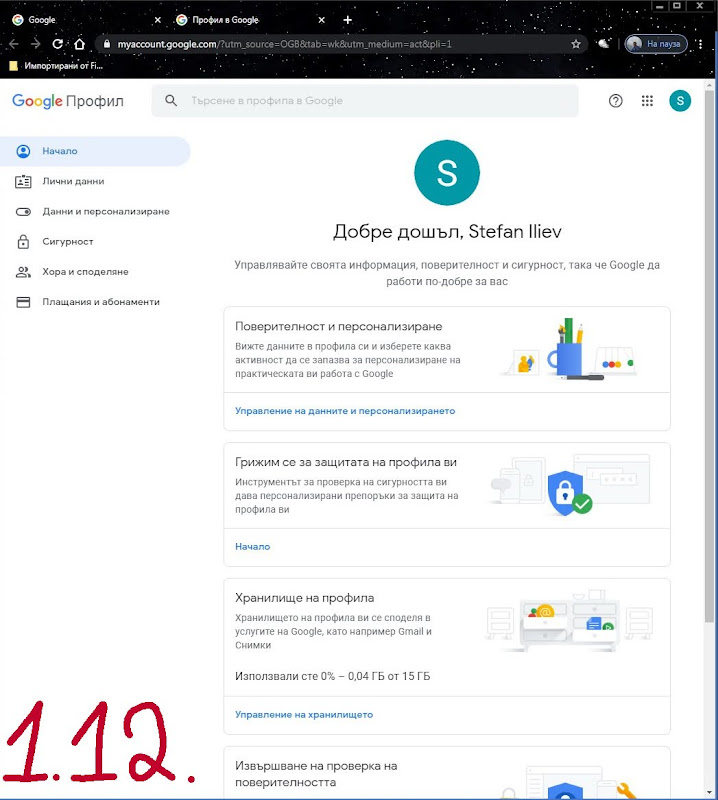Click the search magnifier icon
Image resolution: width=718 pixels, height=800 pixels.
(x=171, y=101)
